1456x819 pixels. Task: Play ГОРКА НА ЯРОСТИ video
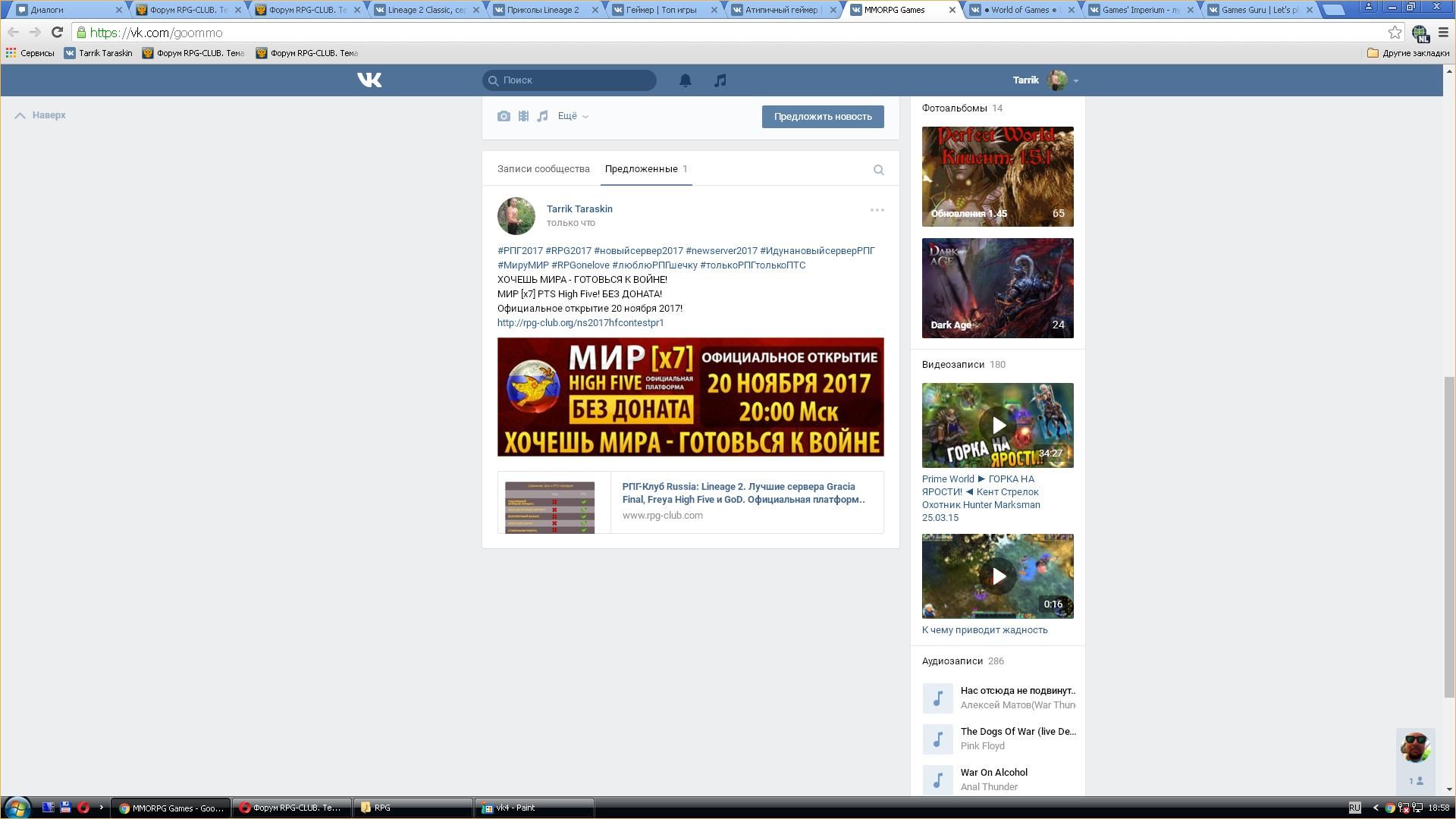(x=997, y=425)
